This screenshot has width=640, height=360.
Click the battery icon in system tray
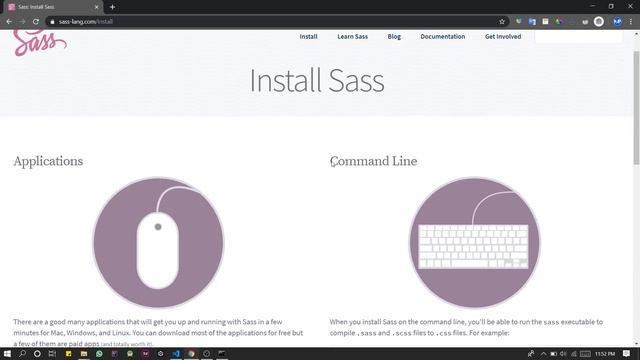click(553, 353)
